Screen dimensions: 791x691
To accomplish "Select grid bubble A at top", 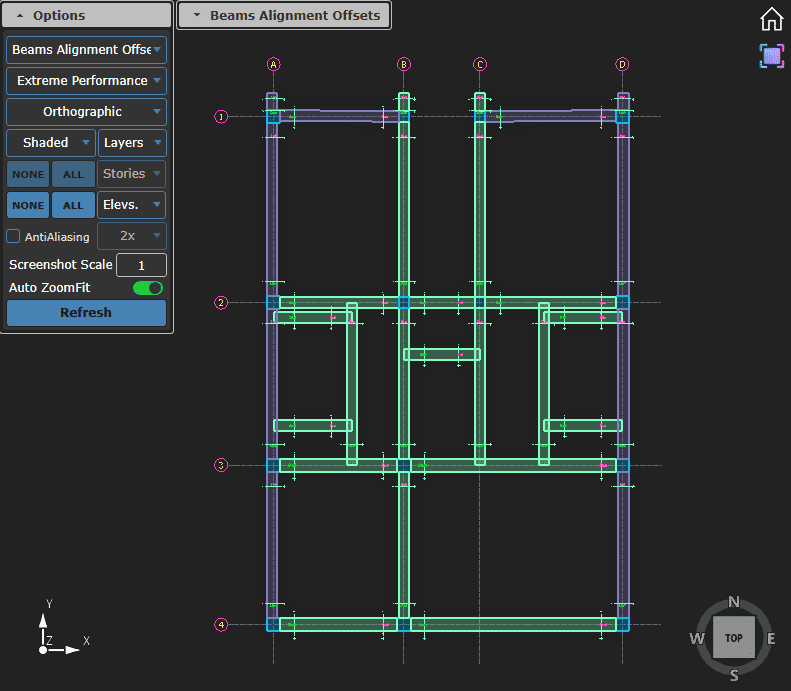I will coord(273,65).
